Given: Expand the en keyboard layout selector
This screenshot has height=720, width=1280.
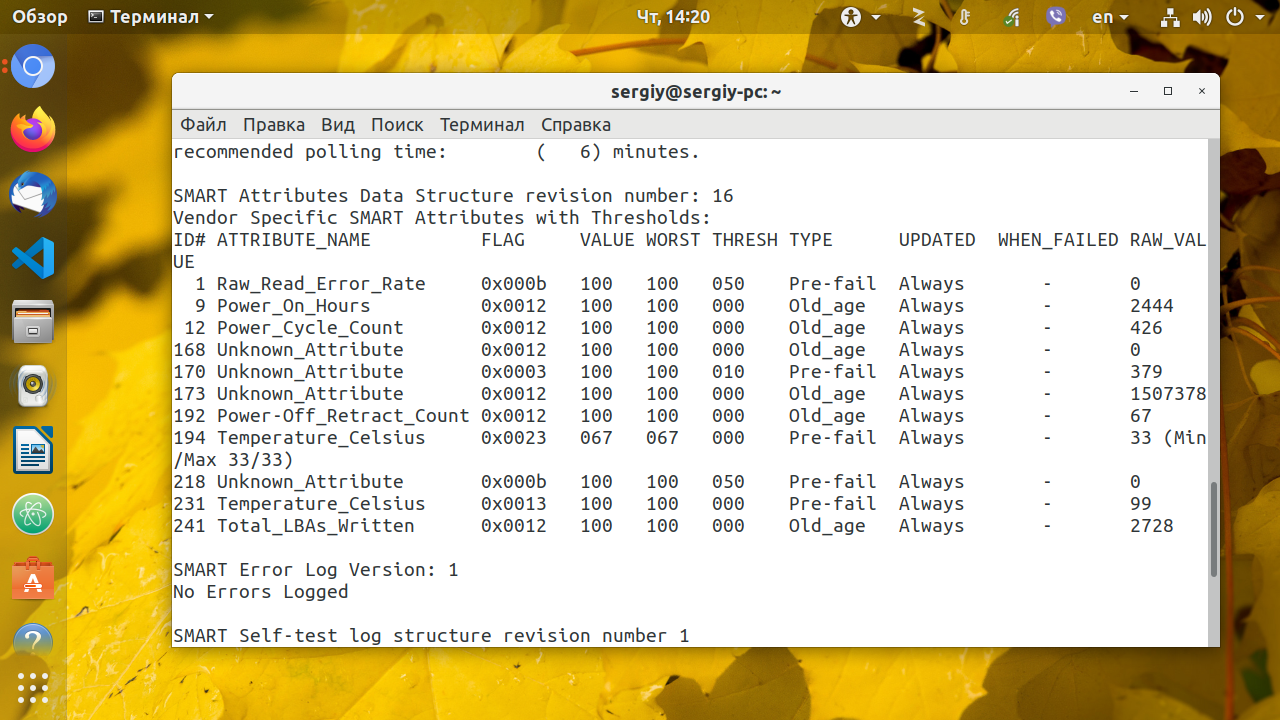Looking at the screenshot, I should [x=1110, y=17].
